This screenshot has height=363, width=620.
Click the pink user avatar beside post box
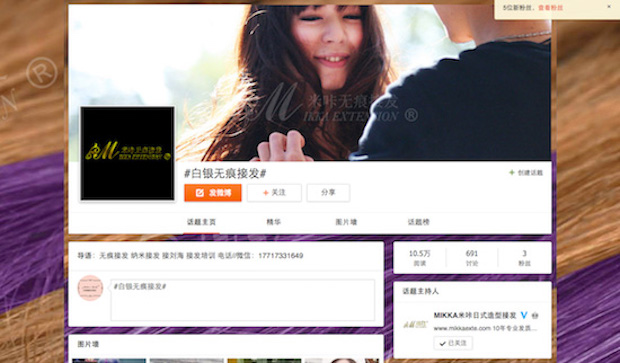point(90,288)
